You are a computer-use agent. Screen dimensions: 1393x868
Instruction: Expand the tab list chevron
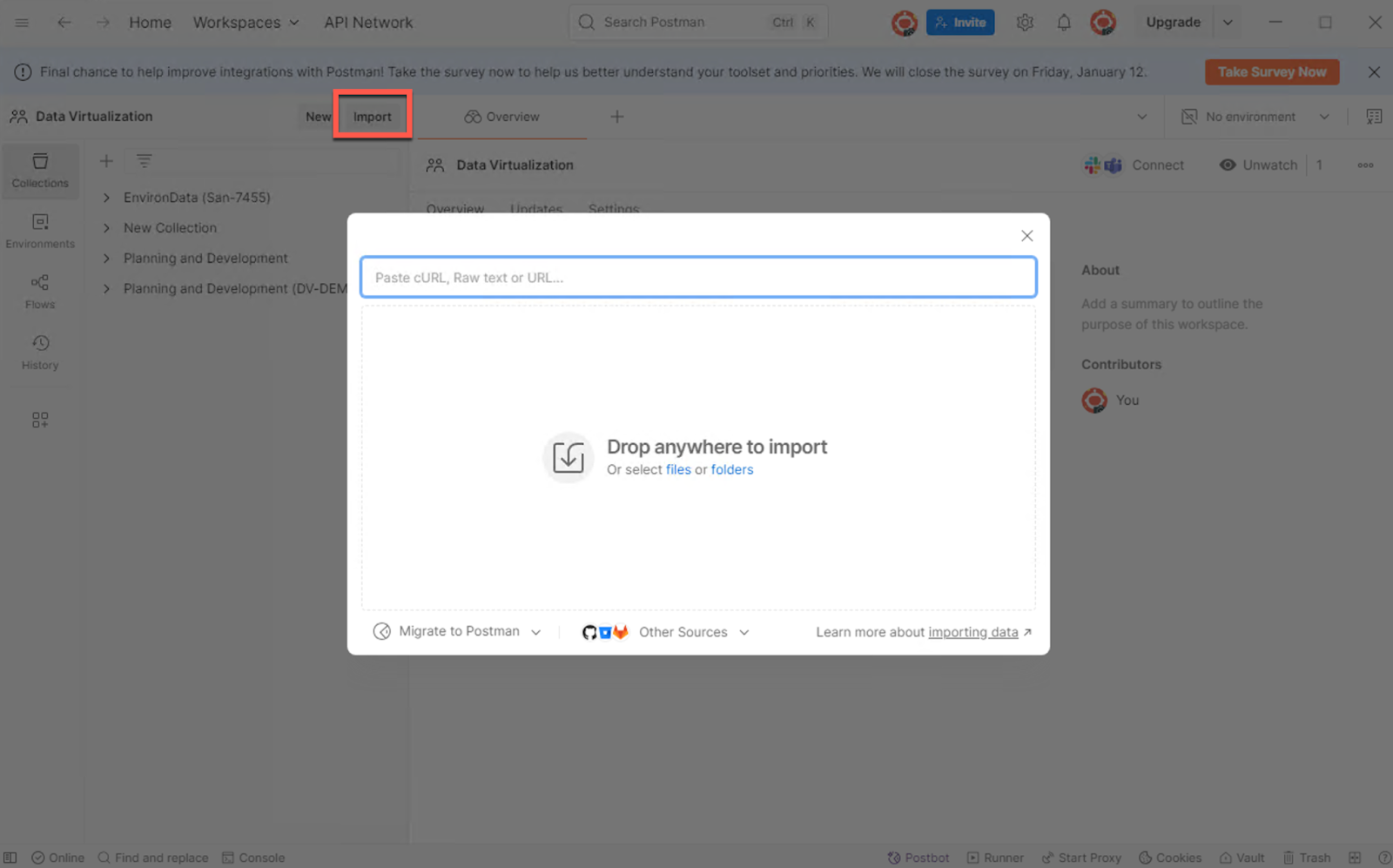click(x=1141, y=117)
